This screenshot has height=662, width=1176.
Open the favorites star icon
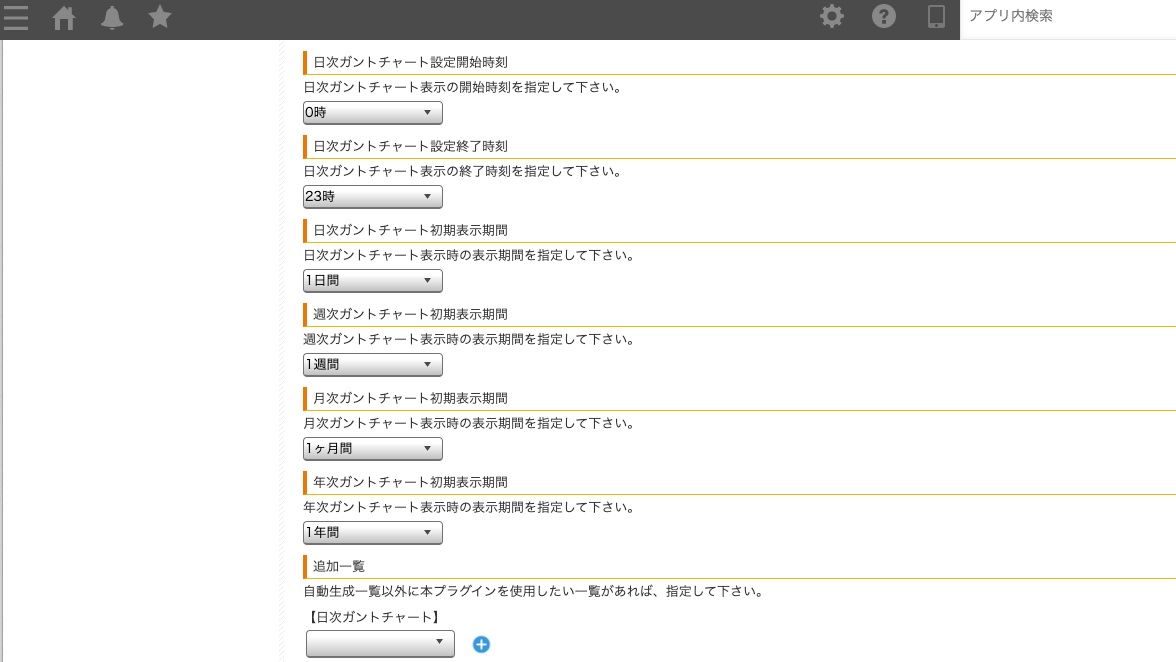pos(160,16)
